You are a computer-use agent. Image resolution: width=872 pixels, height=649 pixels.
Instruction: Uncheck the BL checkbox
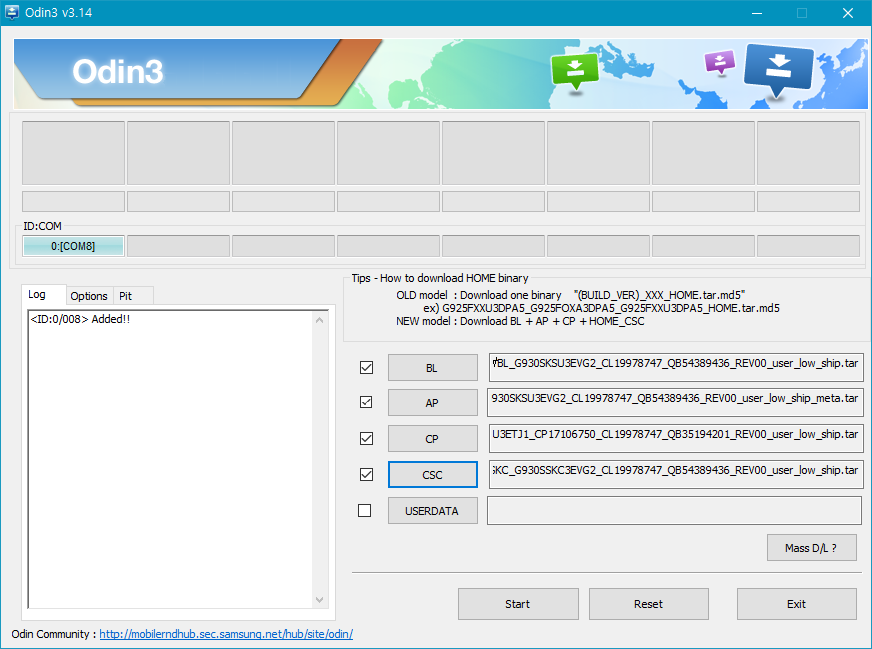tap(366, 368)
